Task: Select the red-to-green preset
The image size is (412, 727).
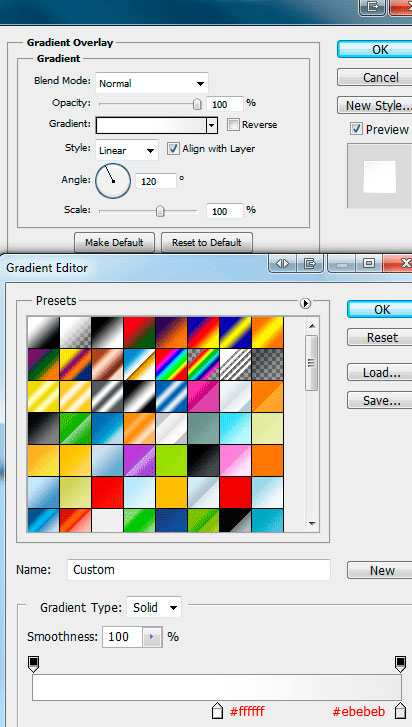Action: coord(139,332)
